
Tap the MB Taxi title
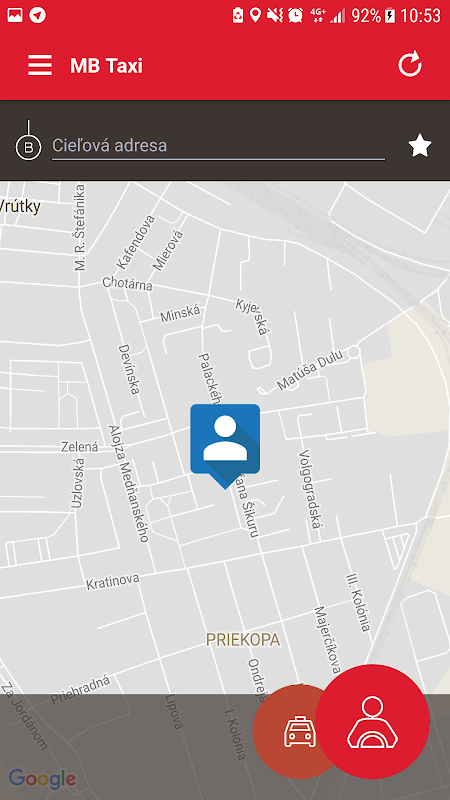point(106,66)
